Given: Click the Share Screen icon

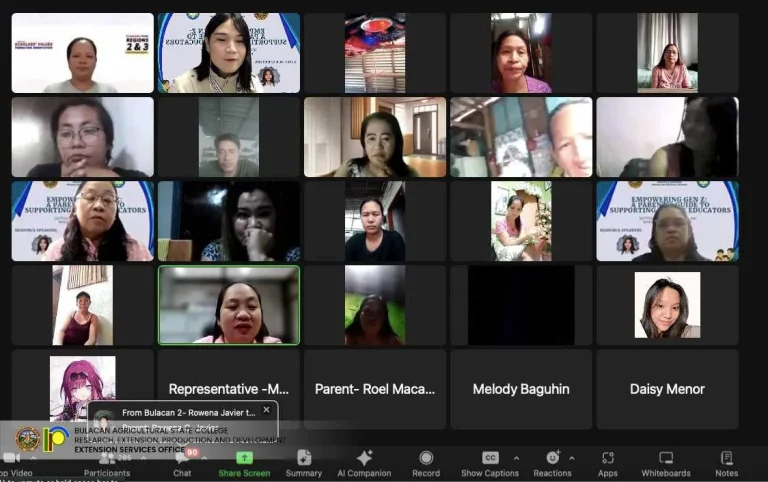Looking at the screenshot, I should click(244, 458).
